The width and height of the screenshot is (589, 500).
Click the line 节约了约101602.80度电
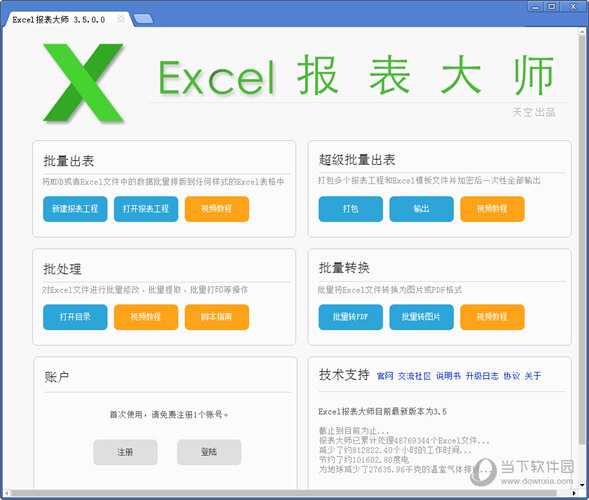[364, 460]
